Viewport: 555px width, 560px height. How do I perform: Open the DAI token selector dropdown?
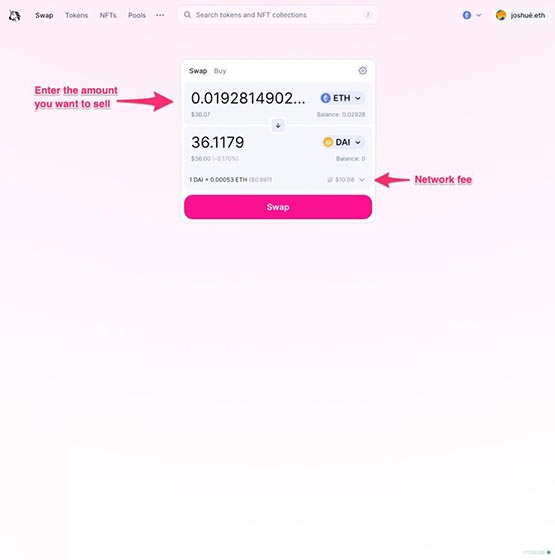pos(343,142)
